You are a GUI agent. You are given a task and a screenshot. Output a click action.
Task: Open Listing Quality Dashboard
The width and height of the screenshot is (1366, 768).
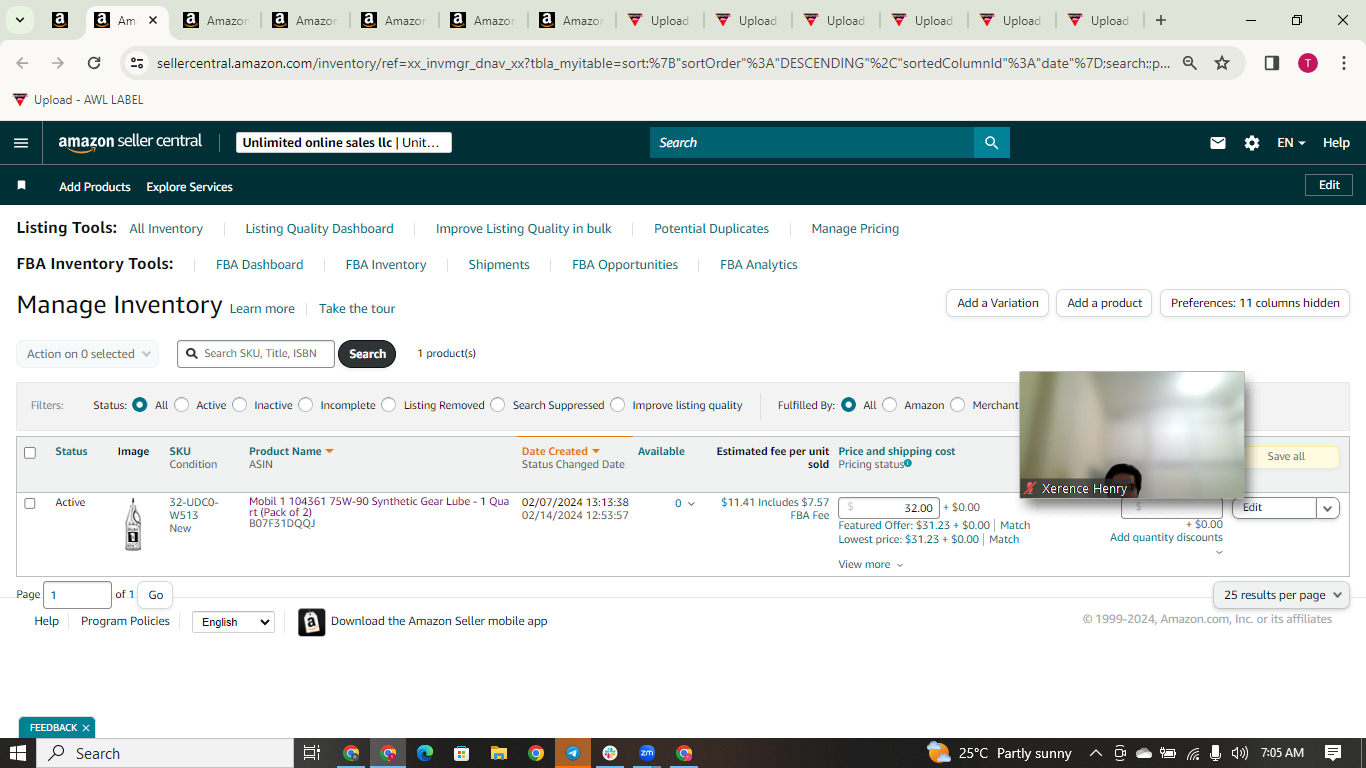pyautogui.click(x=320, y=229)
